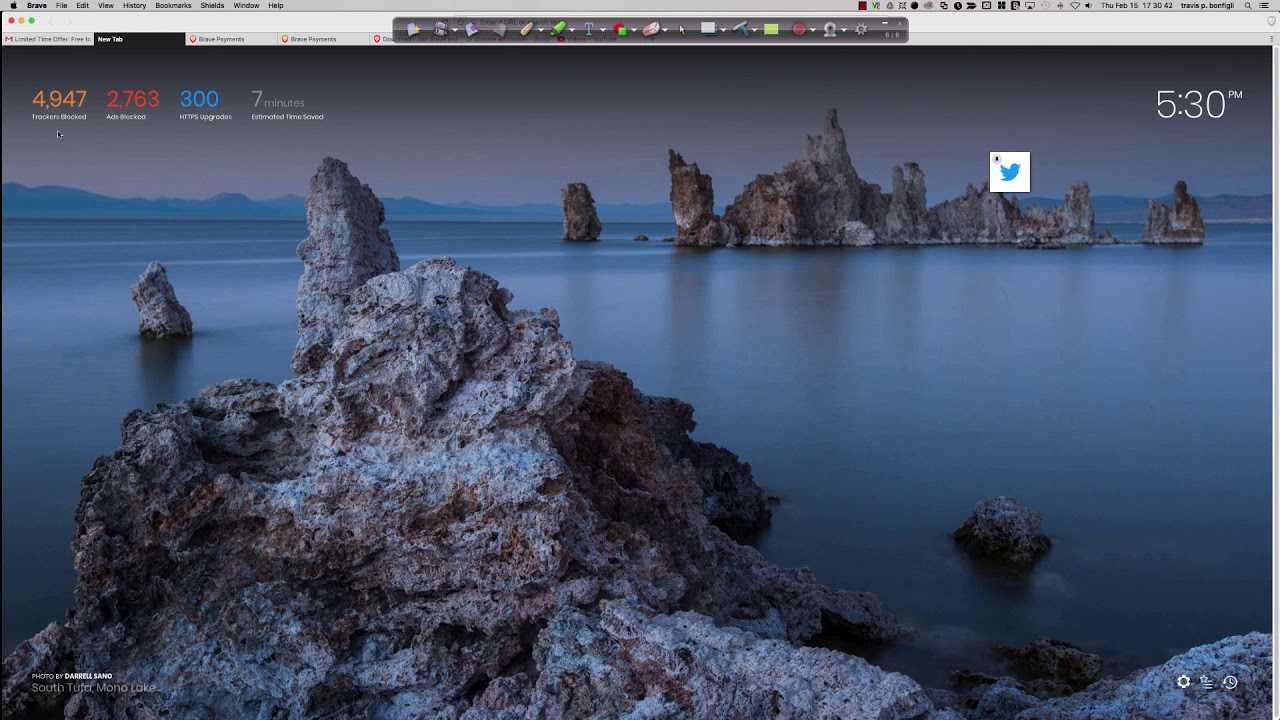
Task: Pick the green color swatch in annotation toolbar
Action: click(x=771, y=30)
